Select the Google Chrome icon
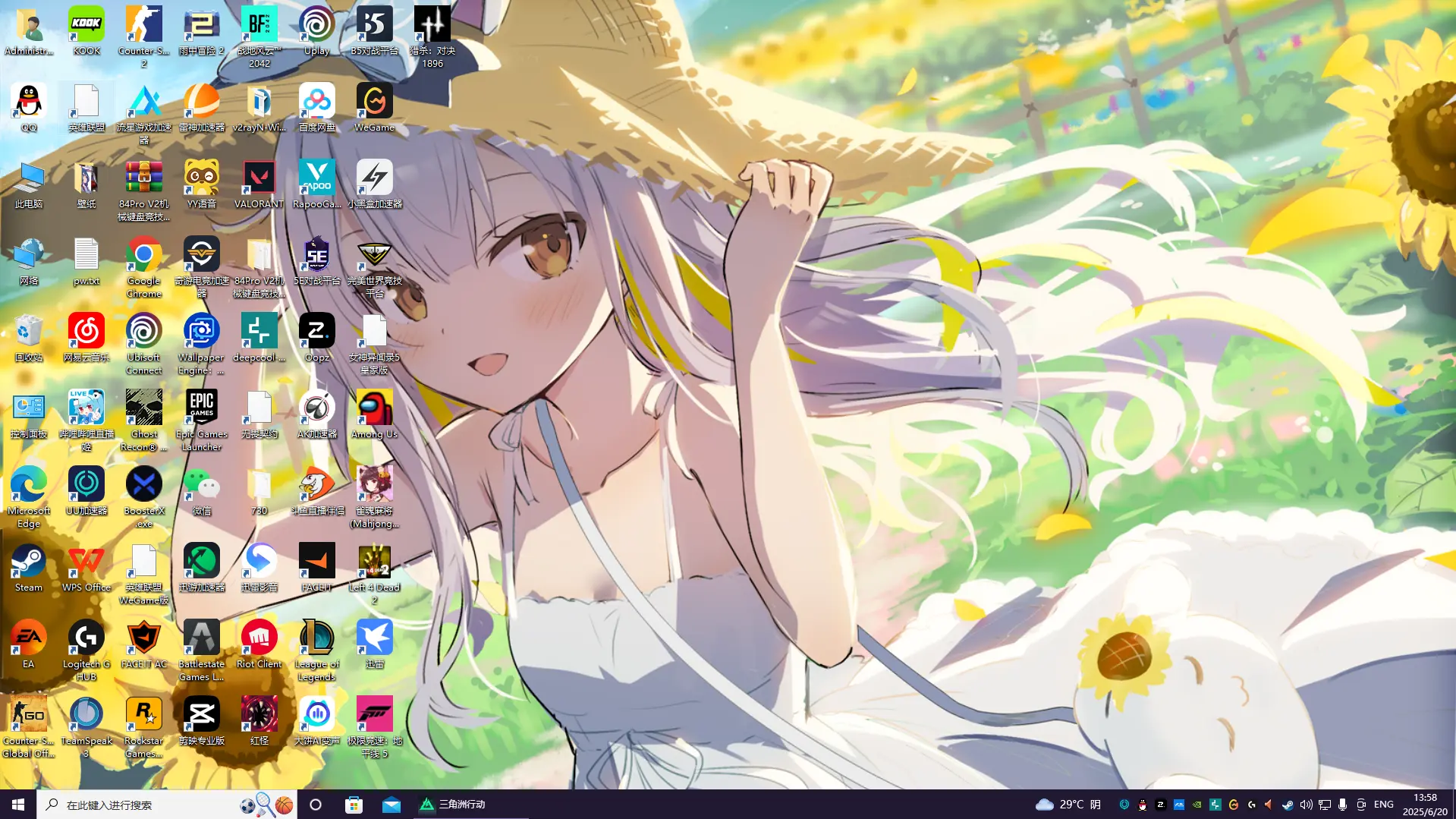The image size is (1456, 819). tap(144, 267)
